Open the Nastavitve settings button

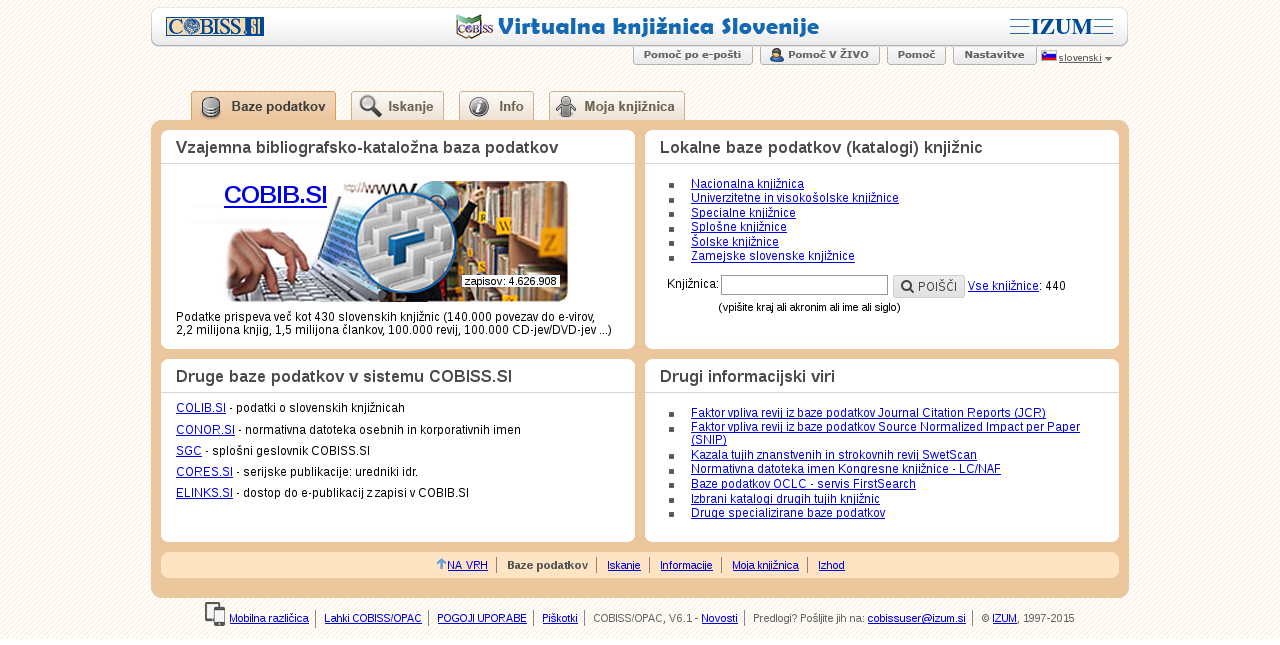(994, 55)
